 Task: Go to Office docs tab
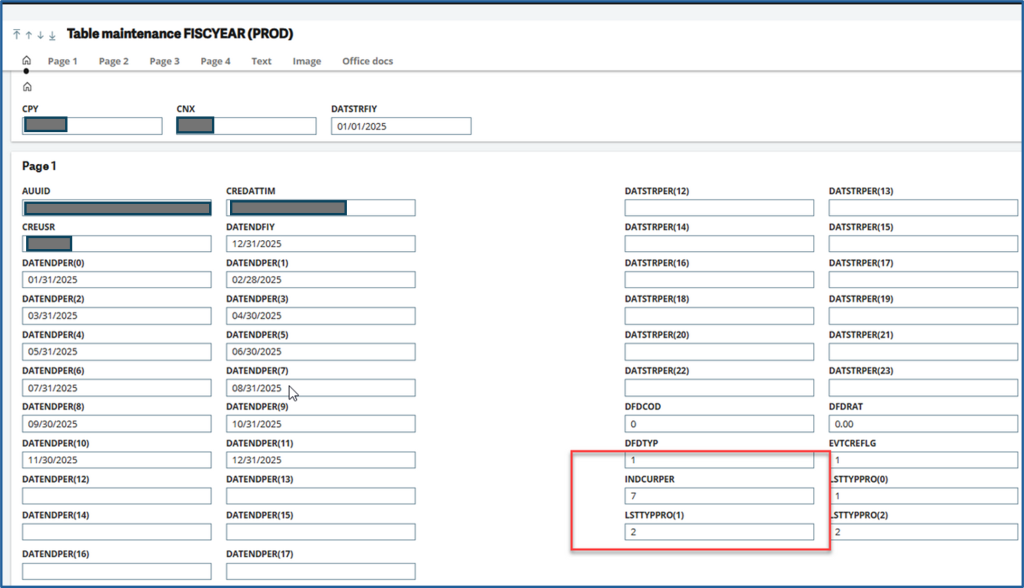[367, 62]
